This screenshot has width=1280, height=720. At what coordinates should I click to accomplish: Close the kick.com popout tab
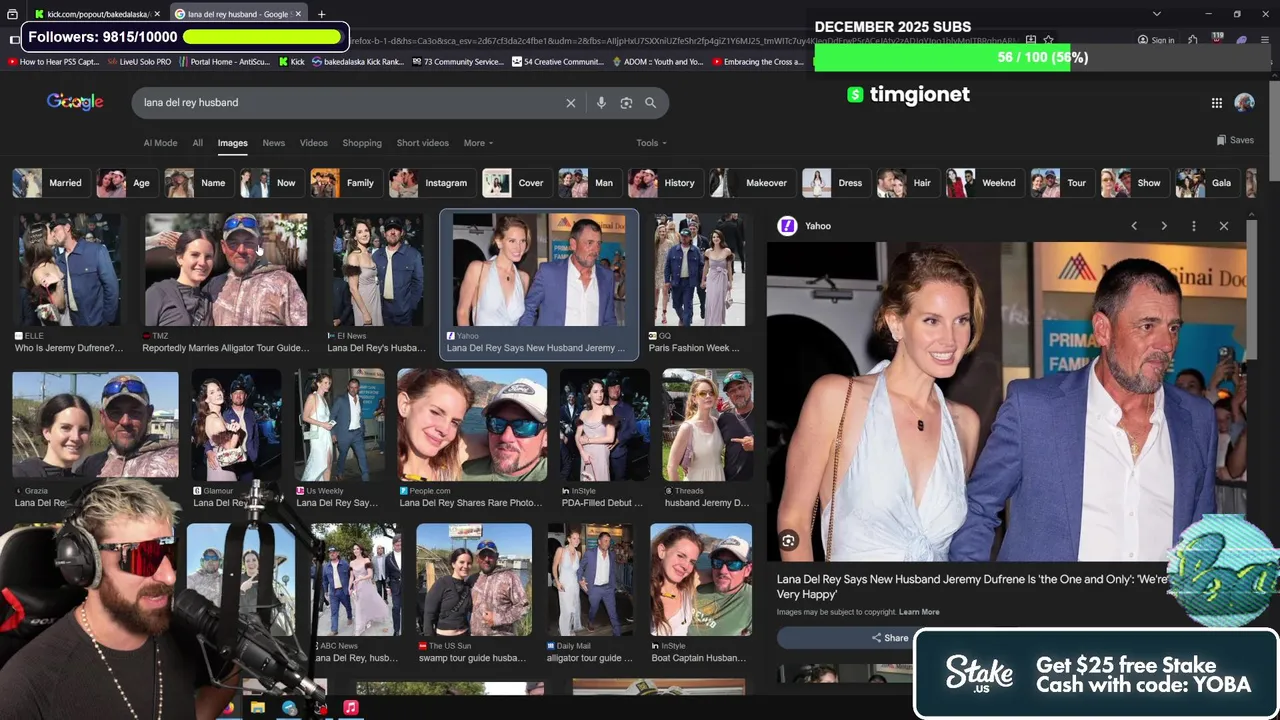(157, 14)
